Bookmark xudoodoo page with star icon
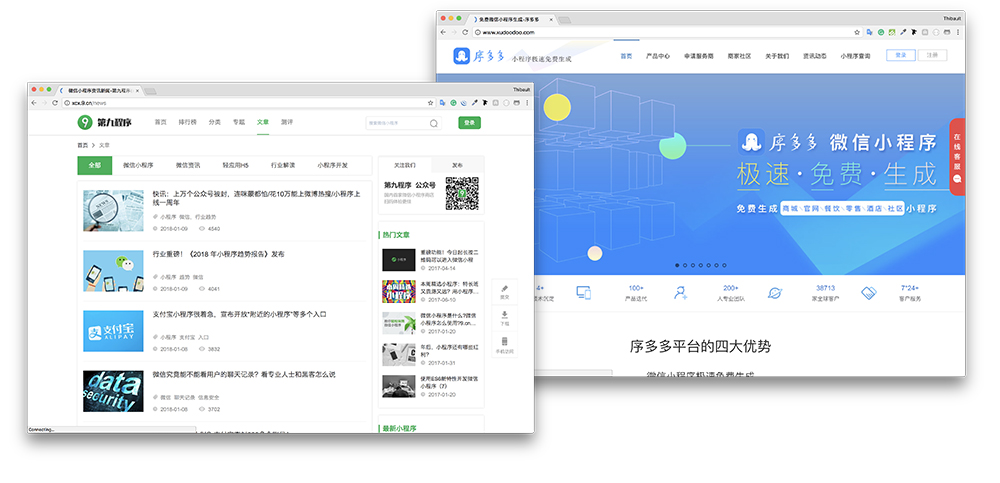The image size is (1000, 483). (858, 32)
